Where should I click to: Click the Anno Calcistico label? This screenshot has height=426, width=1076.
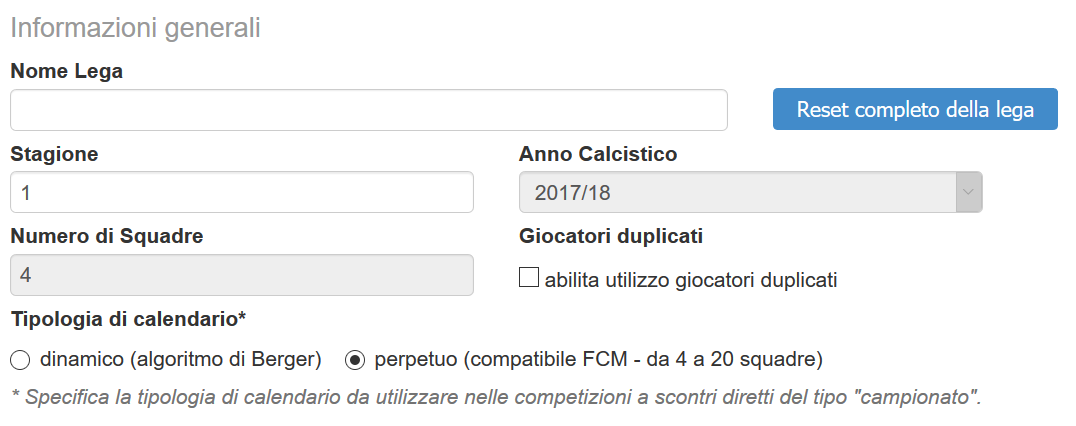[598, 154]
